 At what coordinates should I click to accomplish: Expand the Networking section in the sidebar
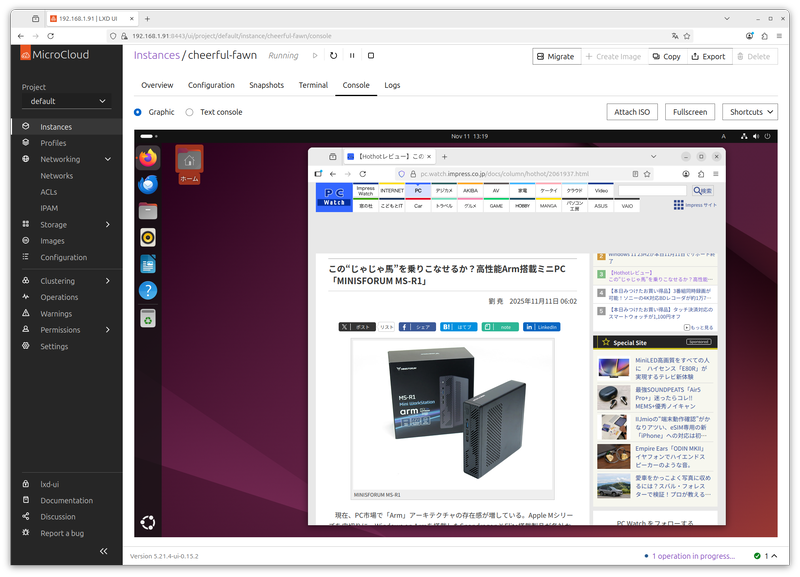[61, 158]
